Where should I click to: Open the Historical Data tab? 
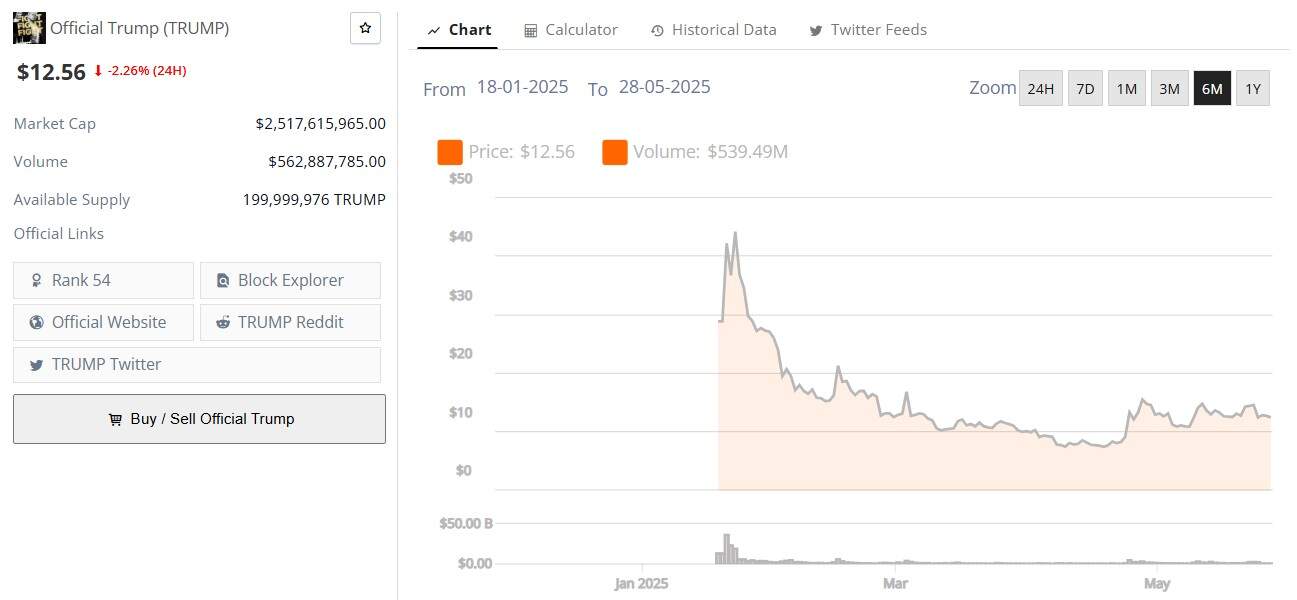(713, 30)
